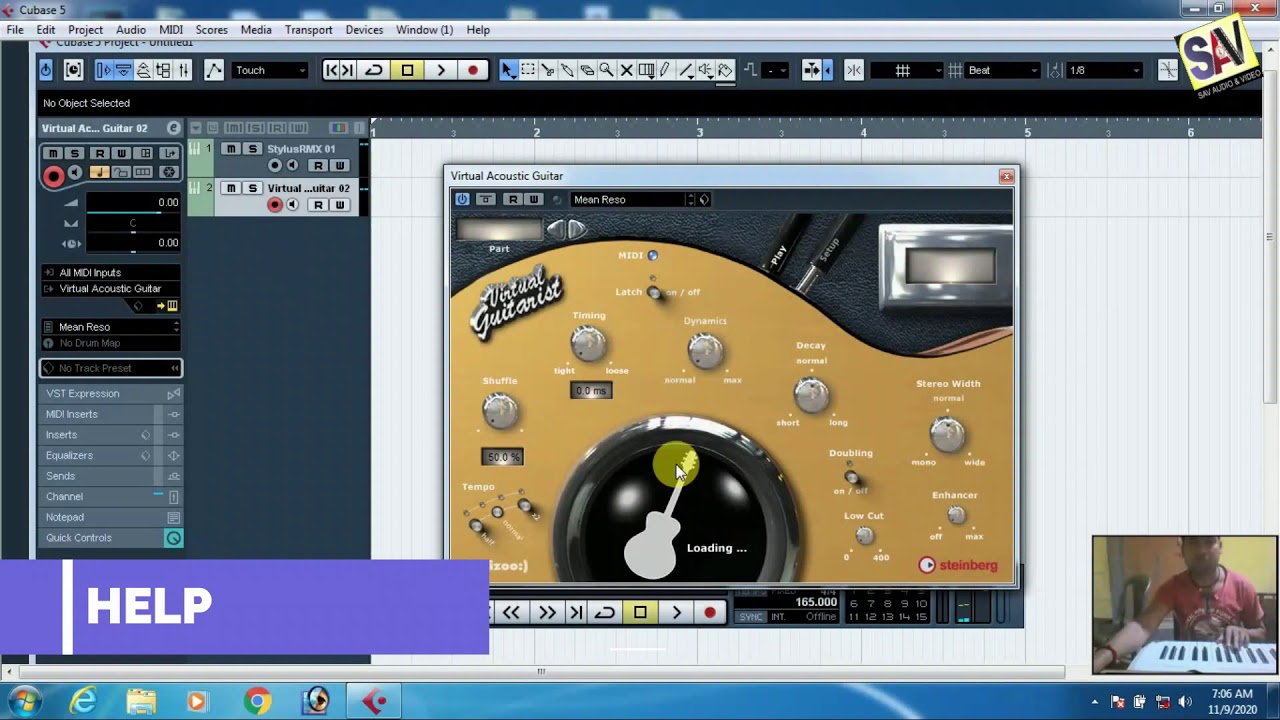Adjust the Shuffle knob showing 50.0%

(501, 410)
